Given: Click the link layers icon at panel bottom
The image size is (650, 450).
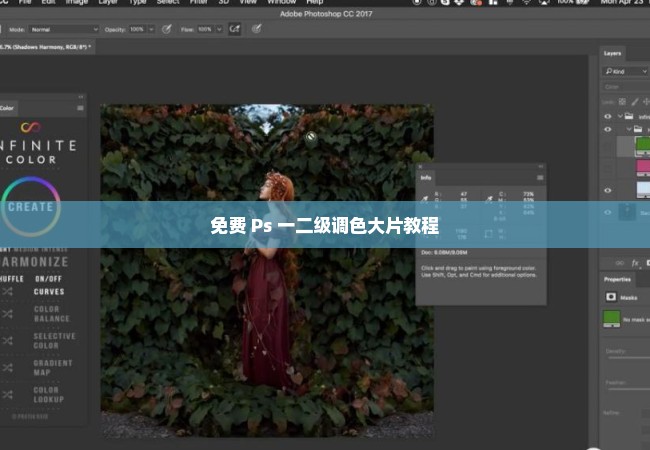Looking at the screenshot, I should pyautogui.click(x=620, y=263).
